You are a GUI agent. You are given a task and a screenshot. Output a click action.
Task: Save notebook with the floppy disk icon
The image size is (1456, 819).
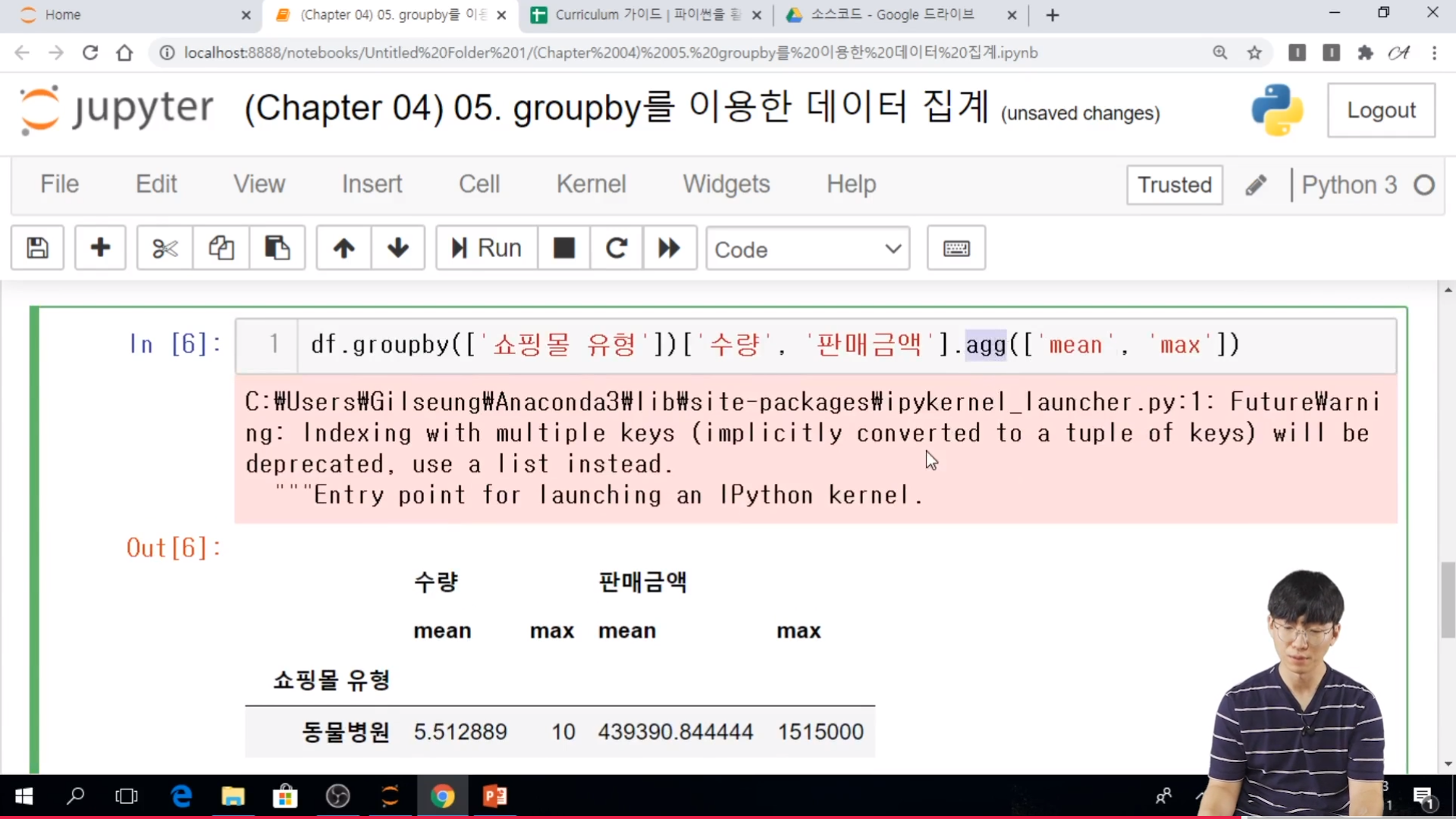(37, 248)
